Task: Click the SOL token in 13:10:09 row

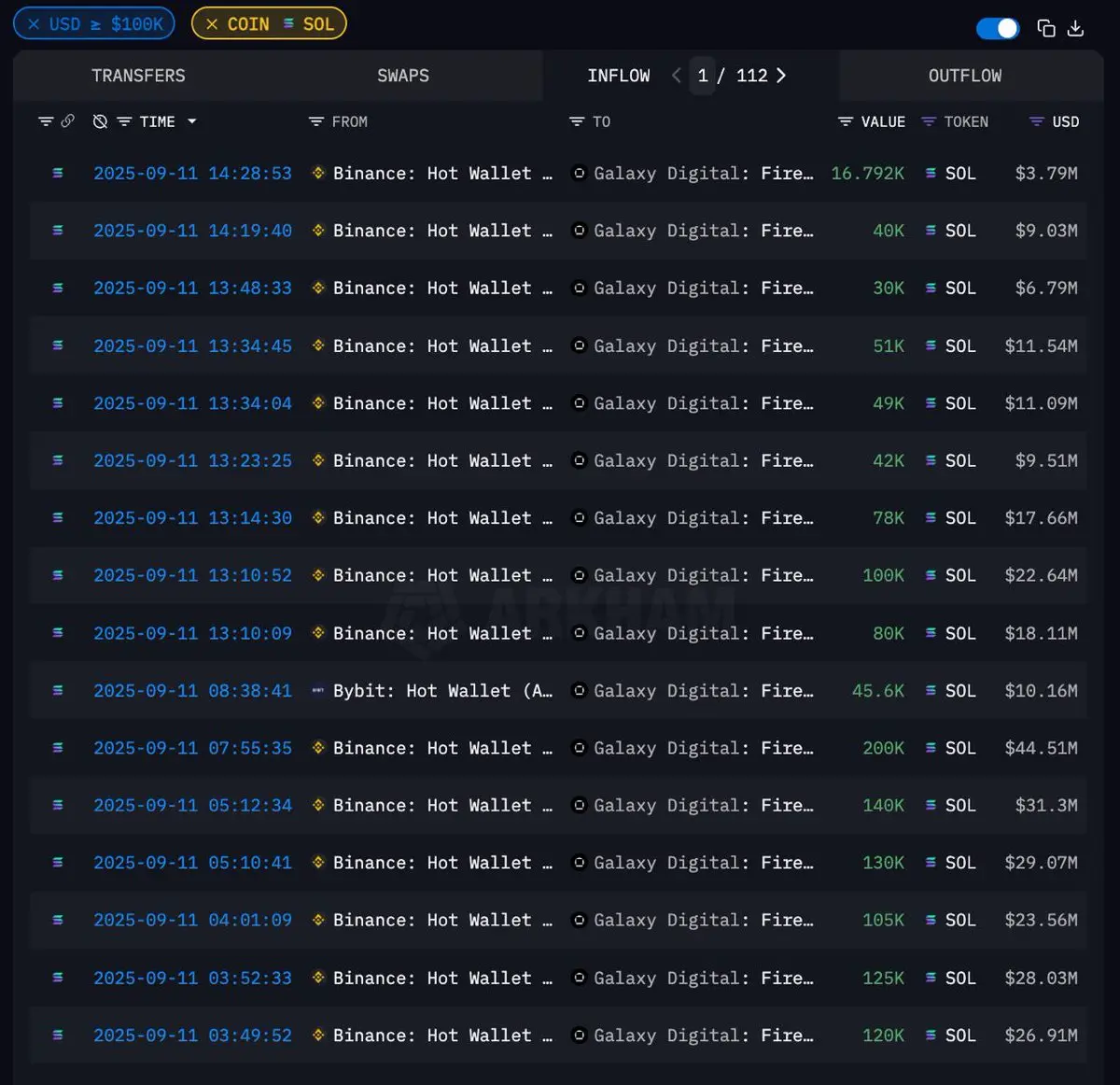Action: [960, 633]
